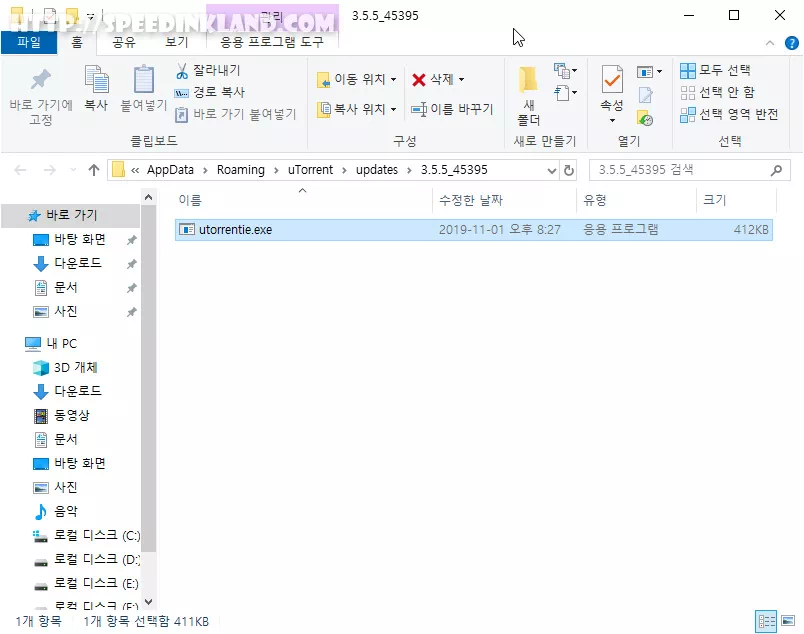Copy the file path with 경로 복사
This screenshot has width=804, height=634.
click(x=210, y=92)
